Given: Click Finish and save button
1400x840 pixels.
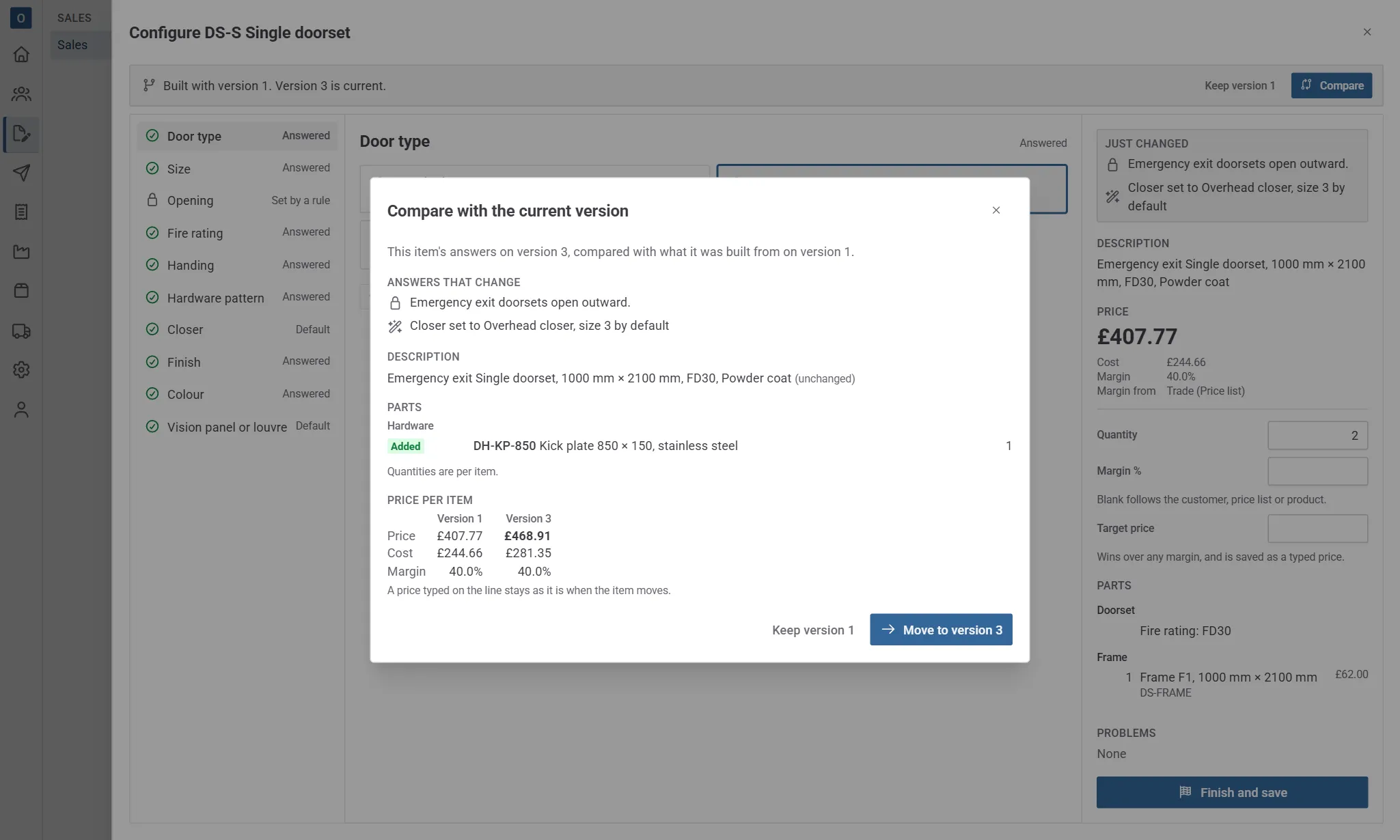Looking at the screenshot, I should [1232, 792].
